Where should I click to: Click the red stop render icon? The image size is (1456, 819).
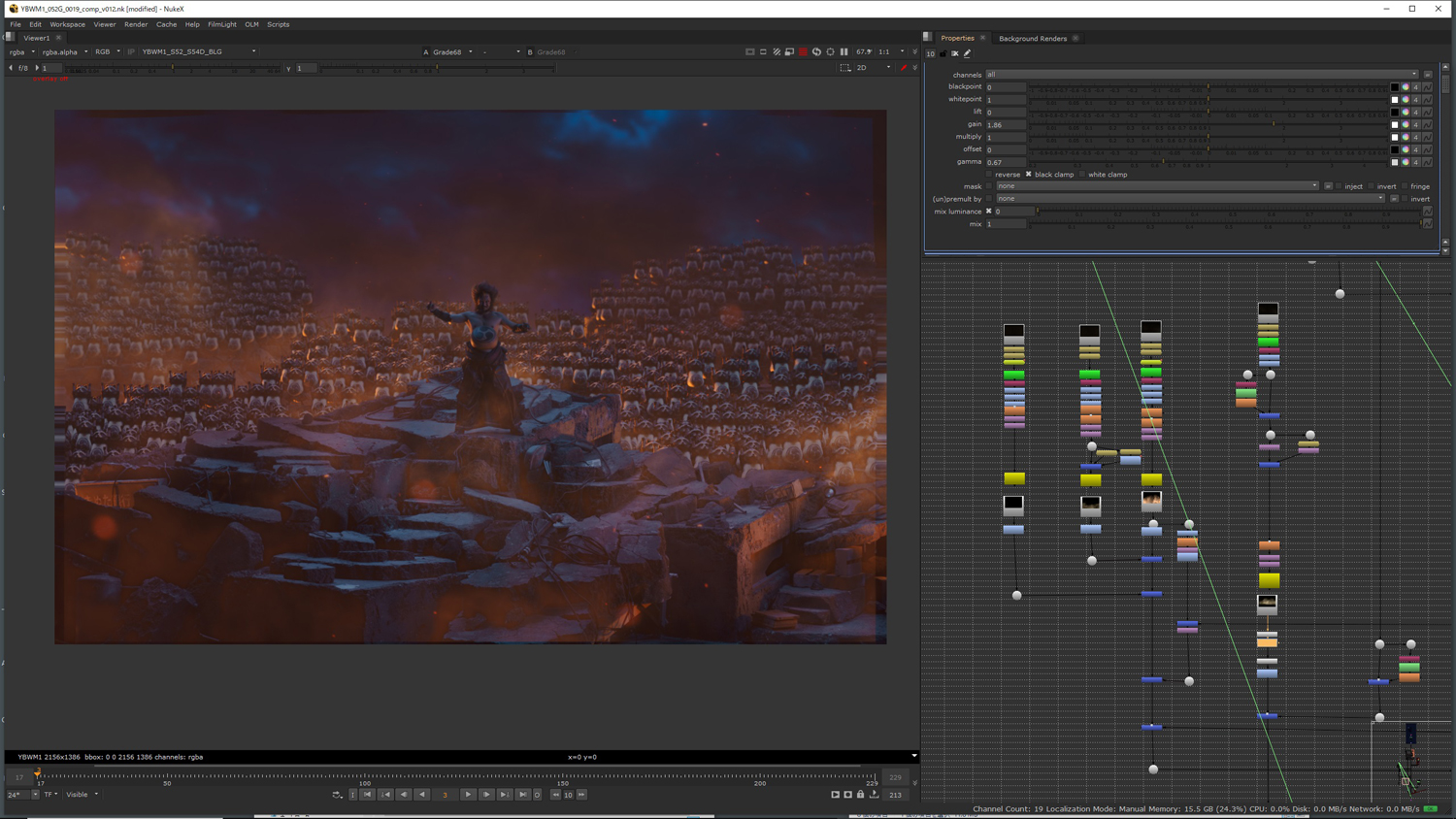pos(803,52)
